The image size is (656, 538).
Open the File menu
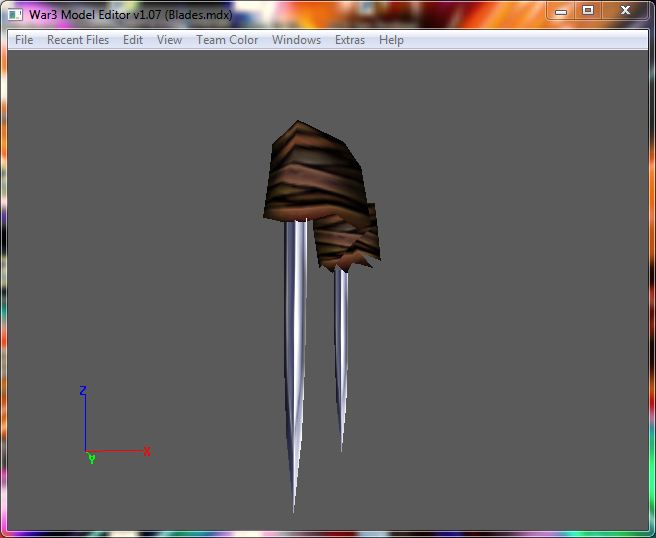24,40
